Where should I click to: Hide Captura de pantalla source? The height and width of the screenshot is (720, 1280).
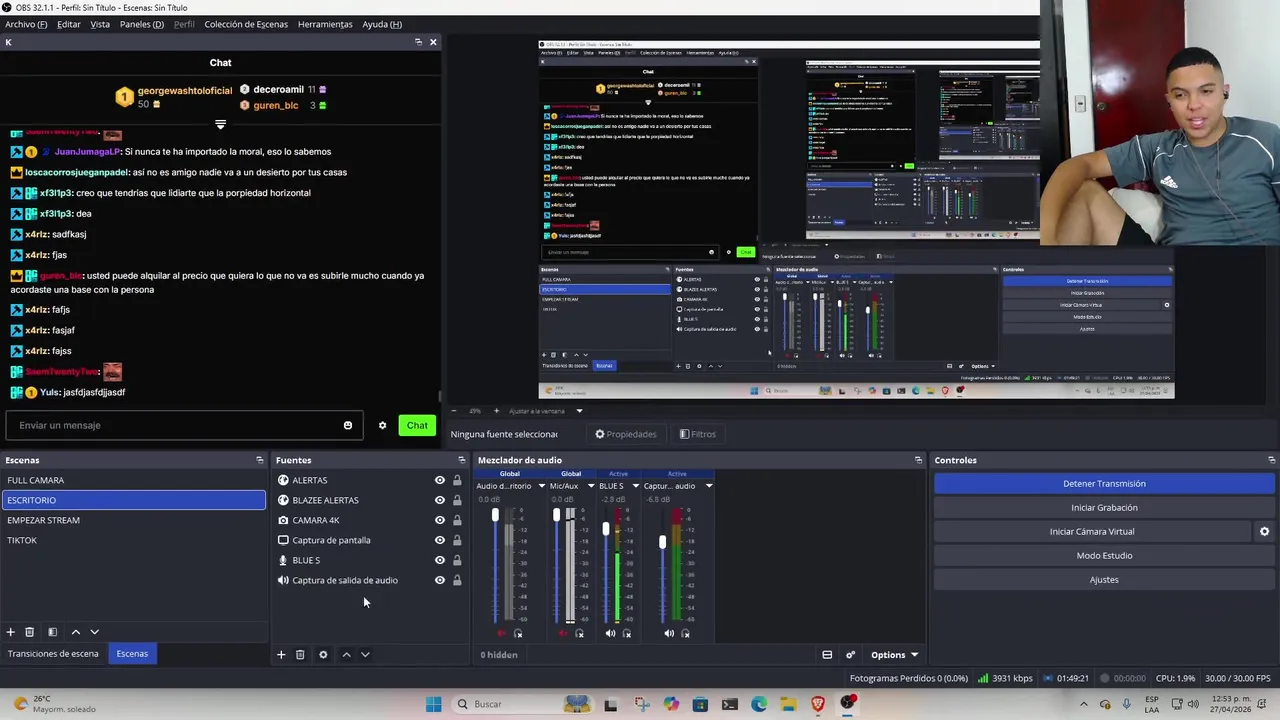[439, 540]
